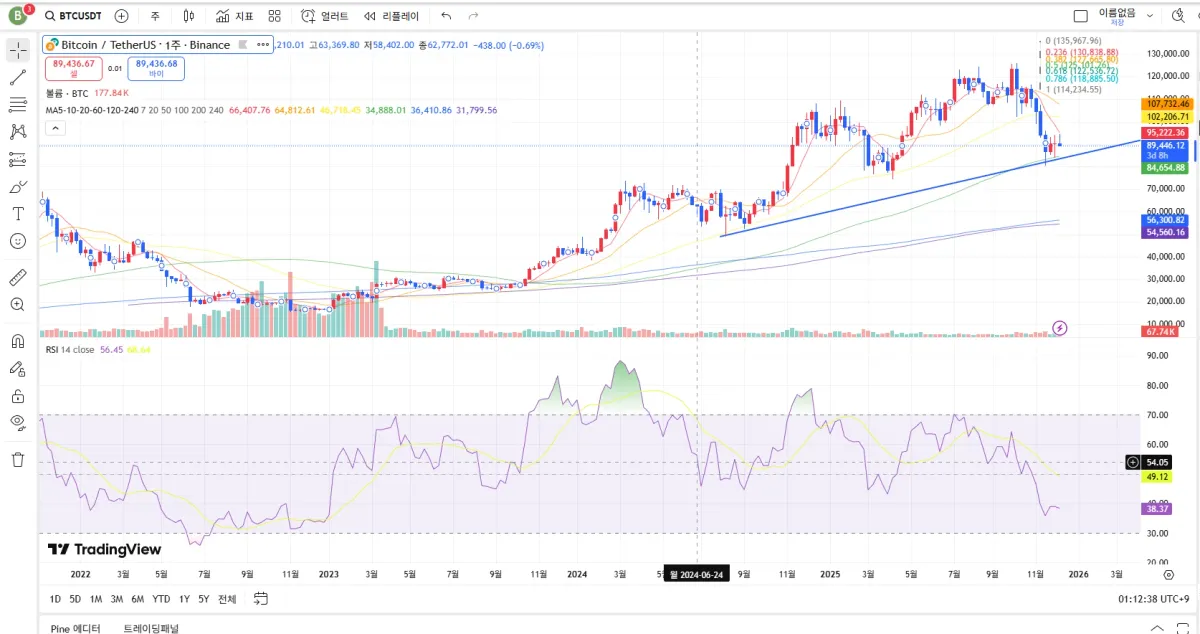Select the 1D time range
Screen dimensions: 1200x634
56,599
